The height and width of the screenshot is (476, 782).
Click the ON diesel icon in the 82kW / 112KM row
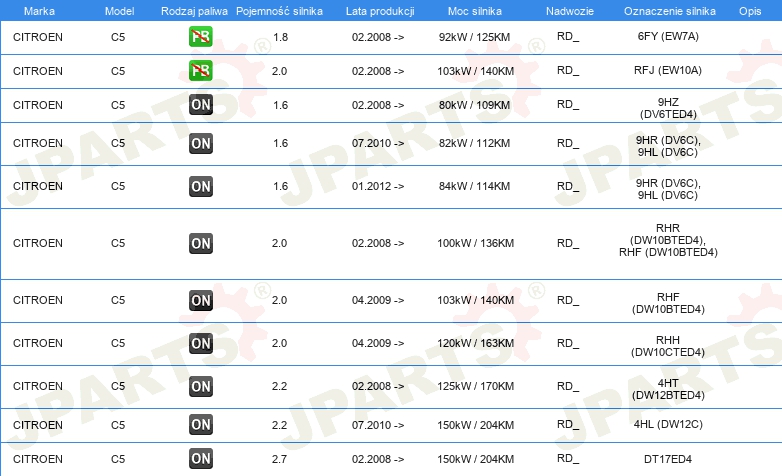tap(201, 144)
